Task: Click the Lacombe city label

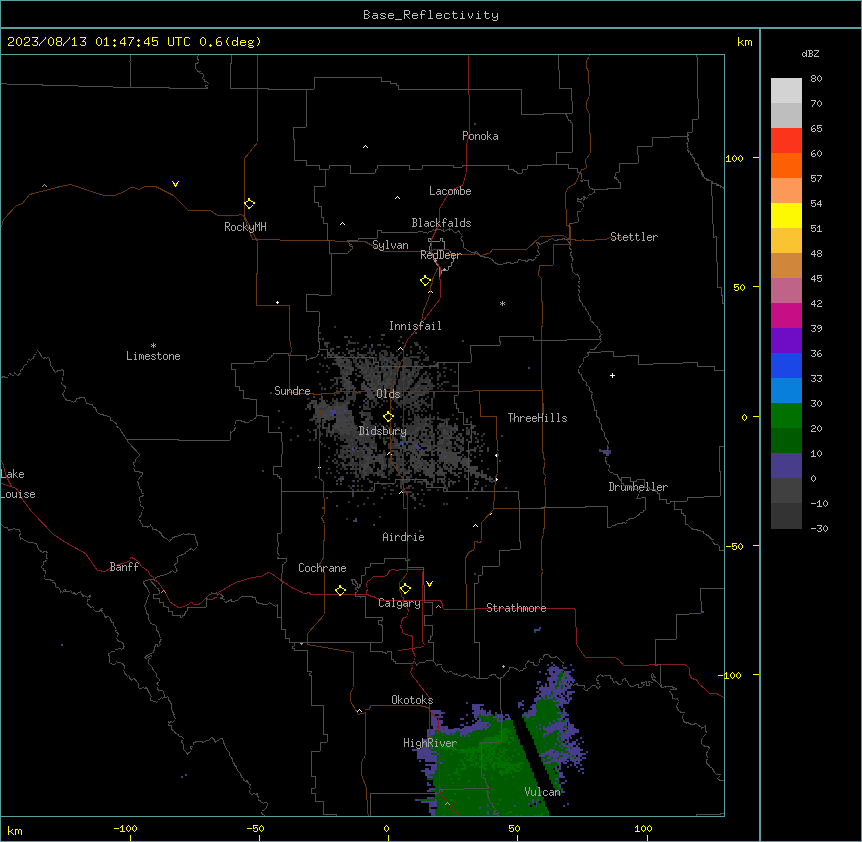Action: (x=450, y=191)
